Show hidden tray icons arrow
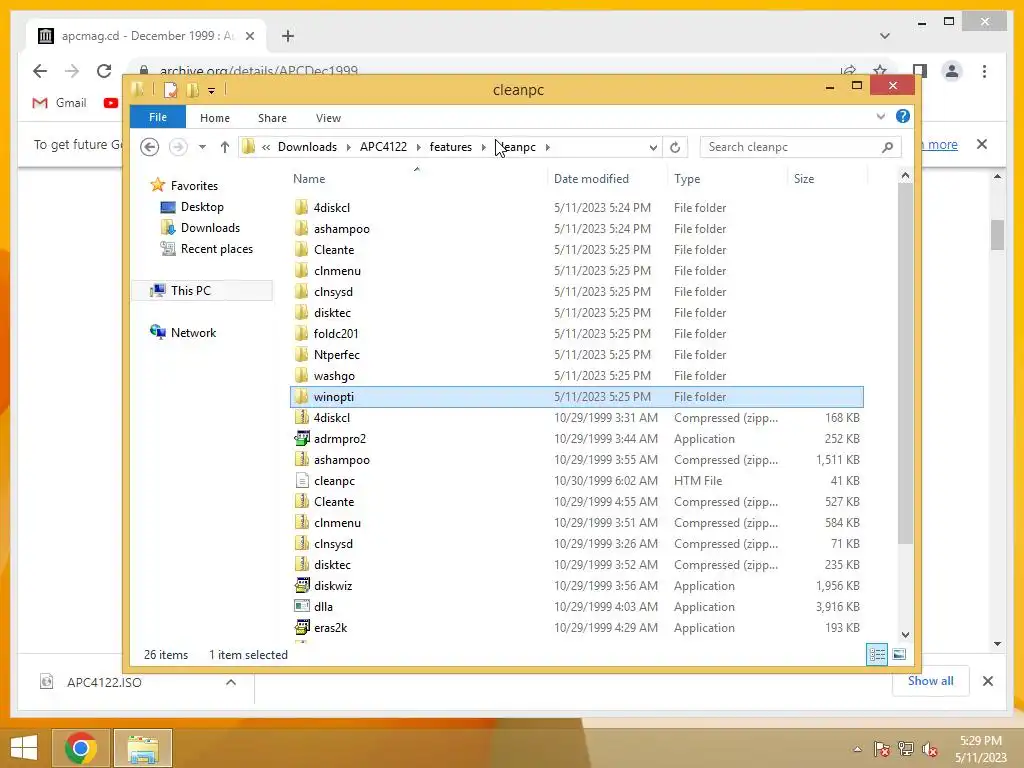The width and height of the screenshot is (1024, 768). (x=857, y=749)
